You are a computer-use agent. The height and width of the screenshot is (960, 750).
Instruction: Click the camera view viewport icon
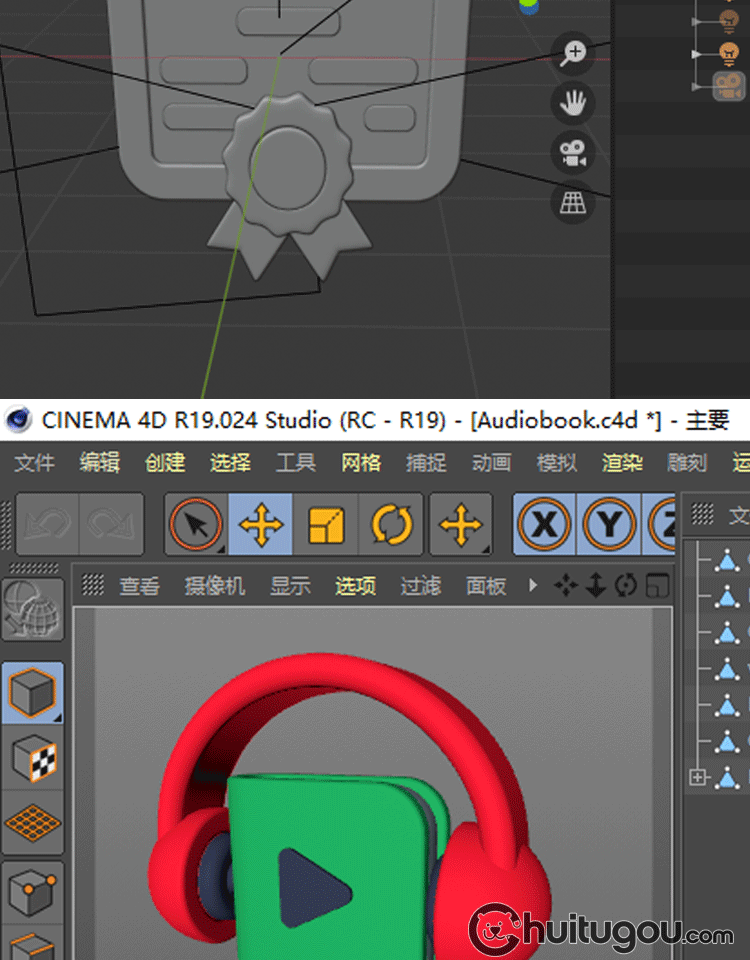572,152
